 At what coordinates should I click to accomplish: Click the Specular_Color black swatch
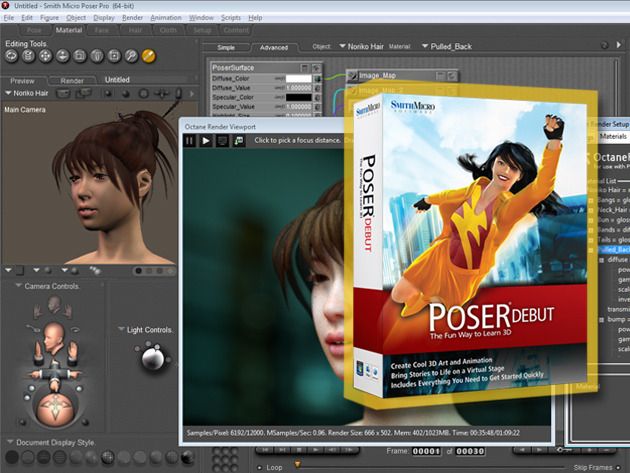point(298,97)
